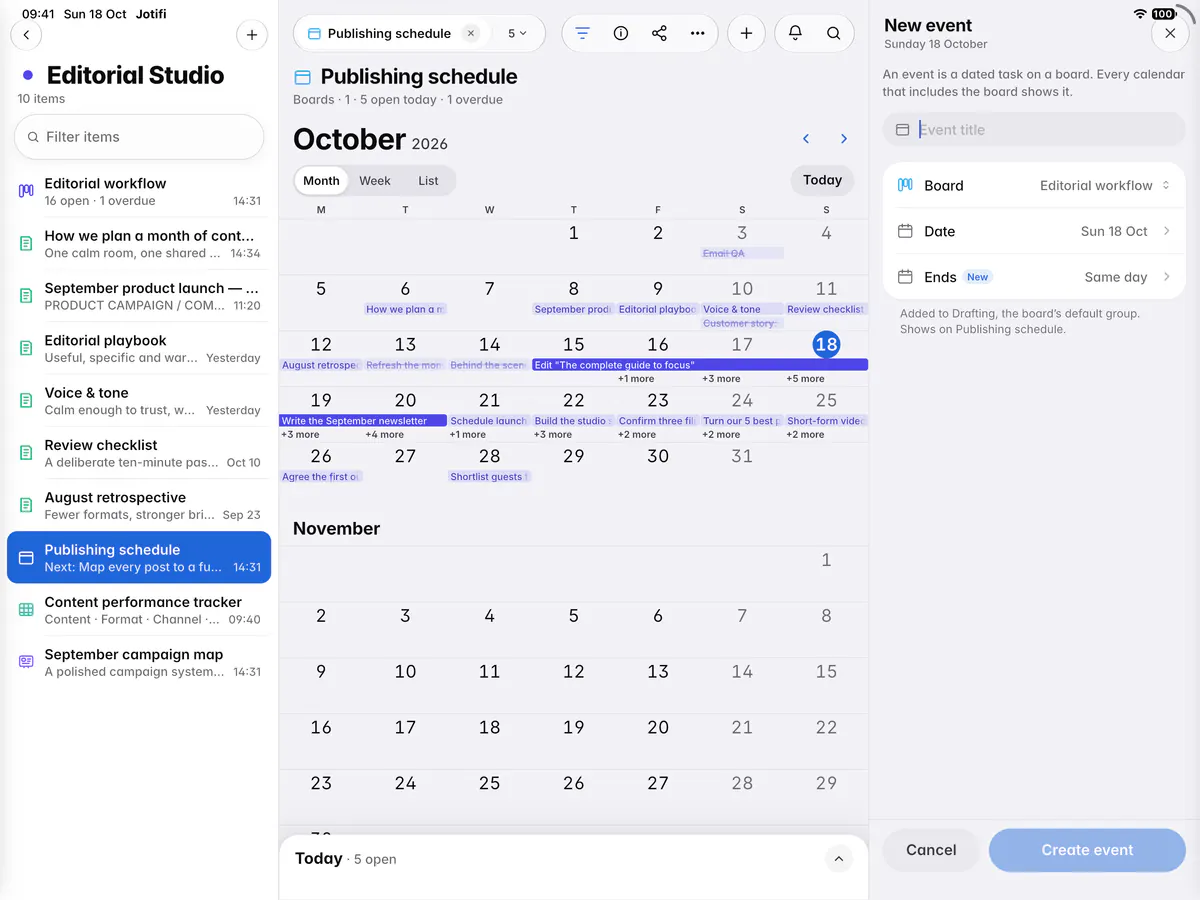Open the Edit "The complete guide to focus" event

(700, 365)
